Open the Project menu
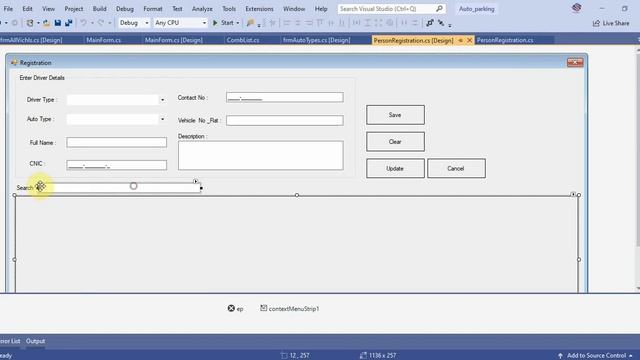 coord(73,9)
